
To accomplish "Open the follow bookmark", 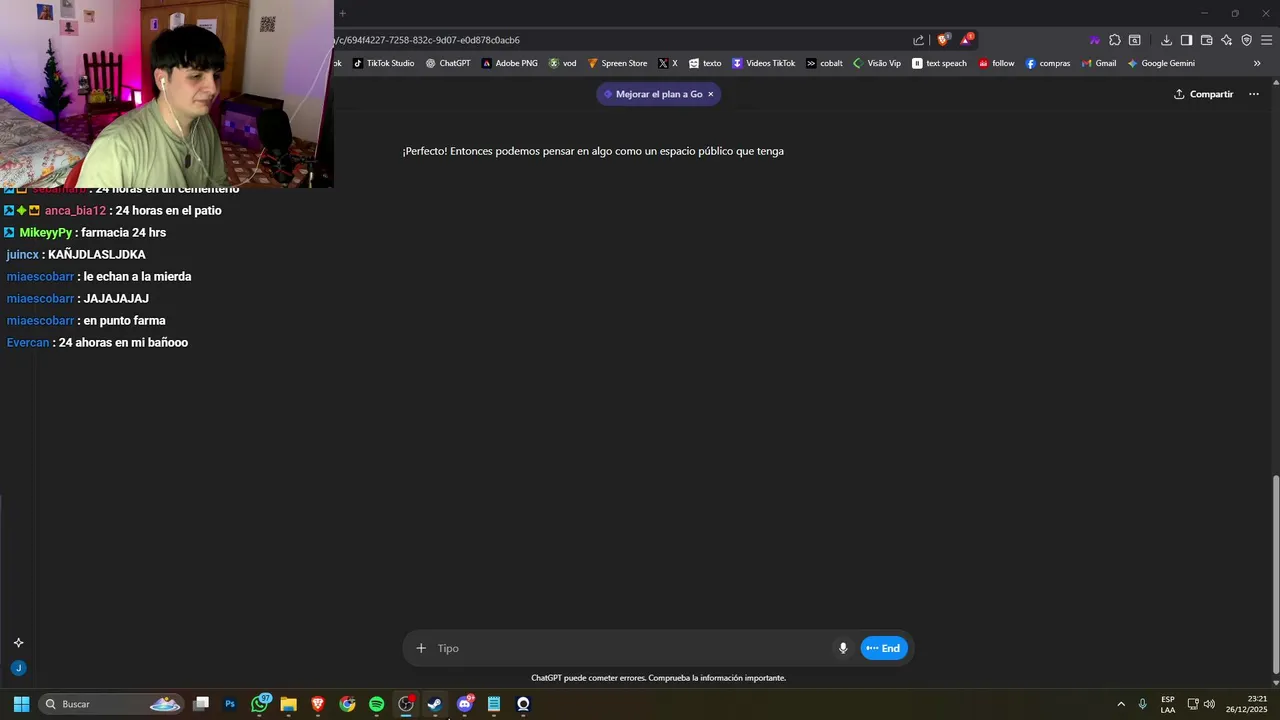I will click(996, 63).
